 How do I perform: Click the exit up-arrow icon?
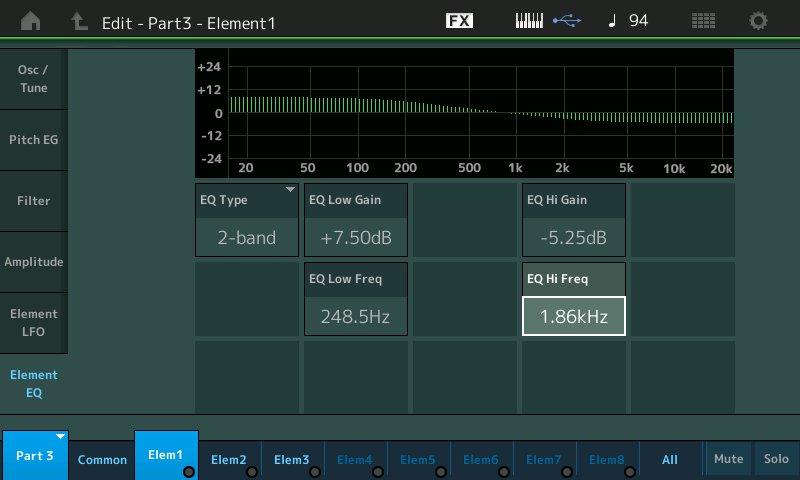point(79,21)
